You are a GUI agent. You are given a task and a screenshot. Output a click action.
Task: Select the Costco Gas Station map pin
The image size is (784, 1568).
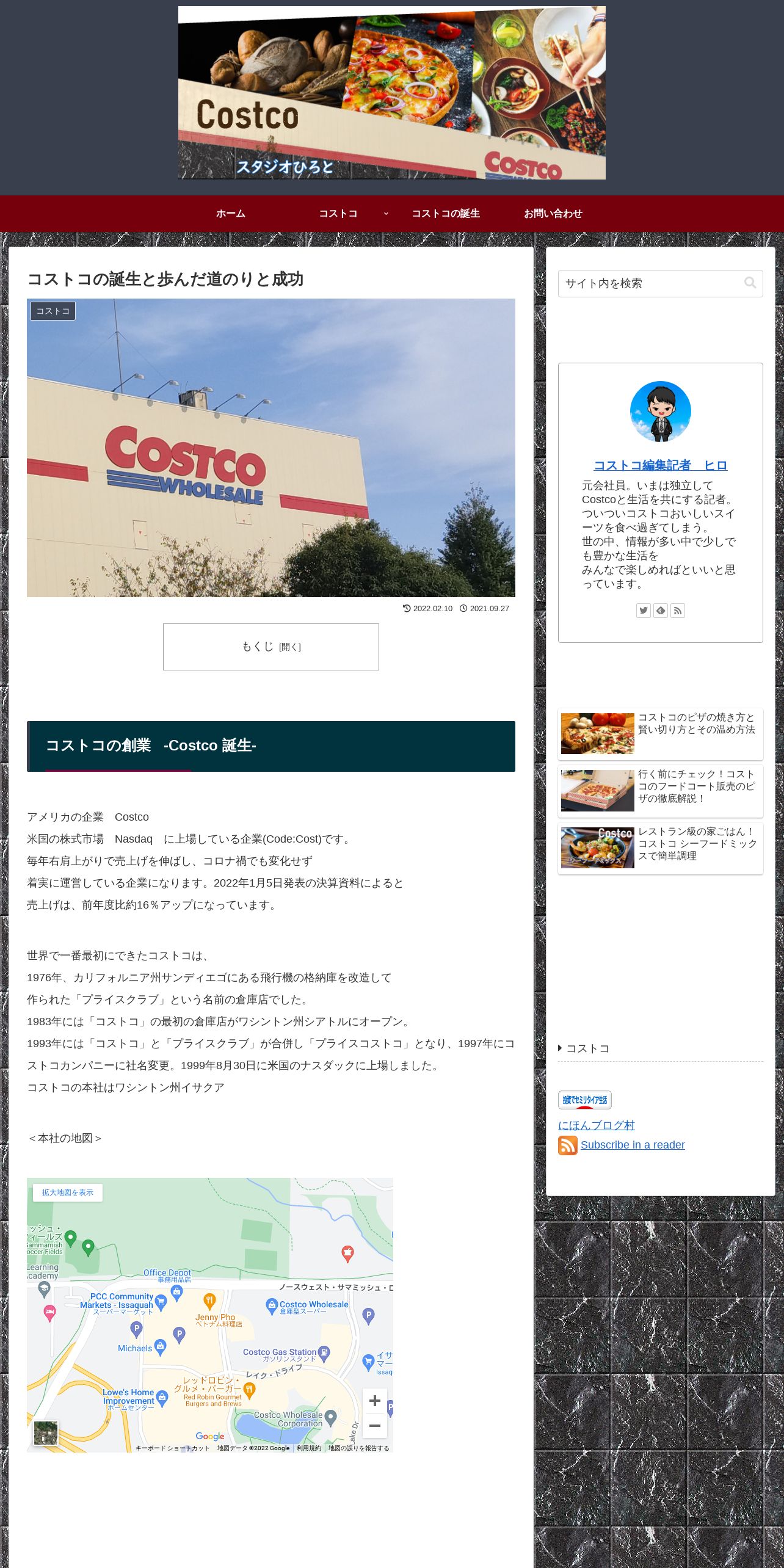[324, 1353]
